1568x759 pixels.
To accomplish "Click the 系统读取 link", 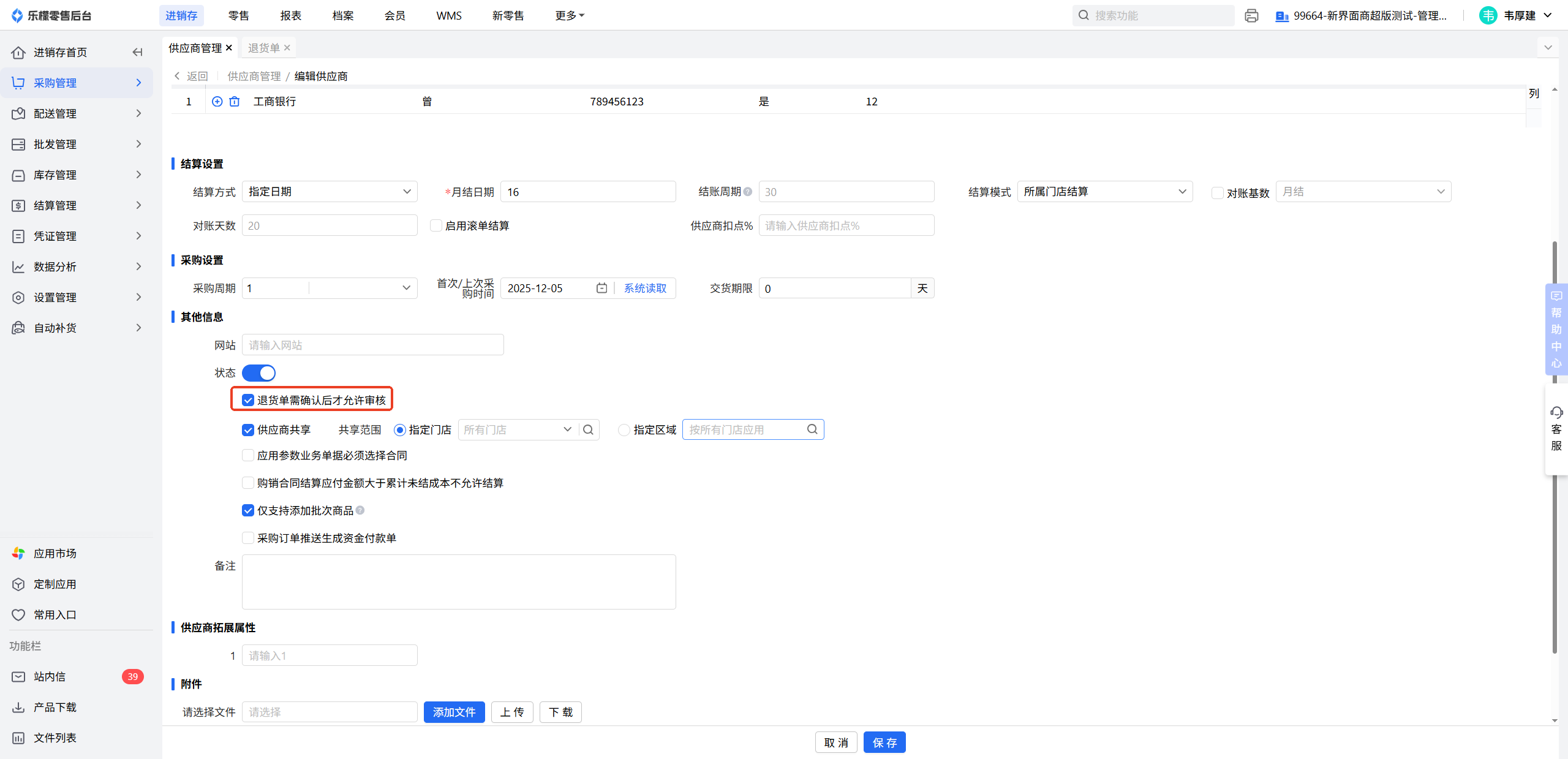I will [x=645, y=288].
